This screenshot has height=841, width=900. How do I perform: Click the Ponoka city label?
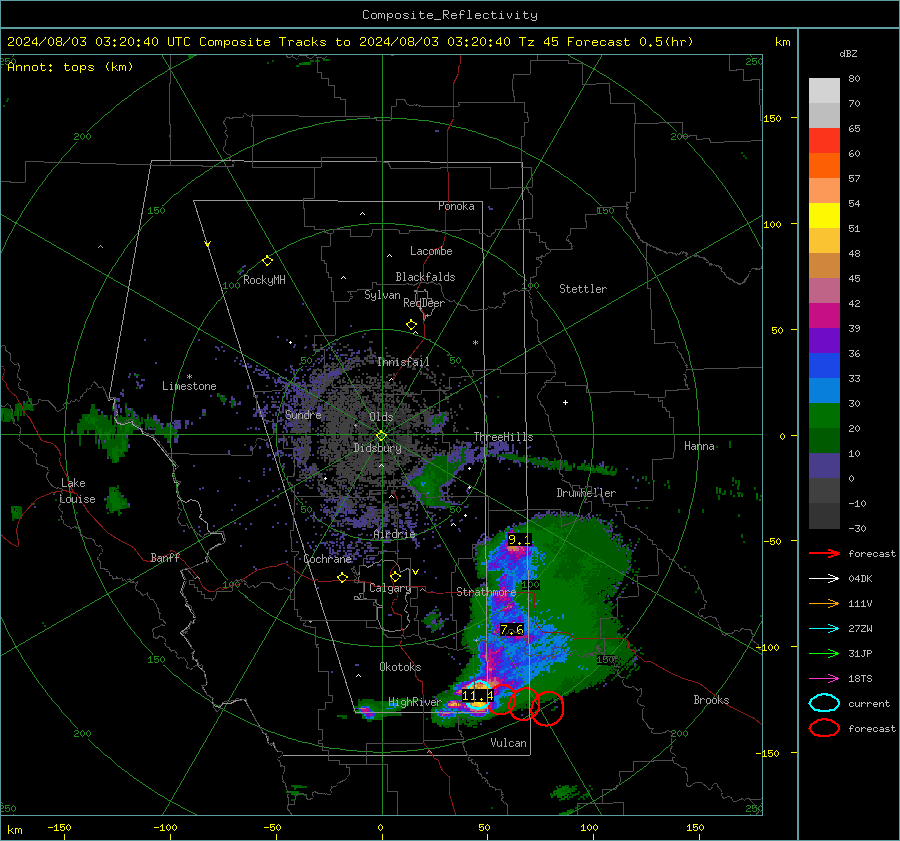pos(456,206)
